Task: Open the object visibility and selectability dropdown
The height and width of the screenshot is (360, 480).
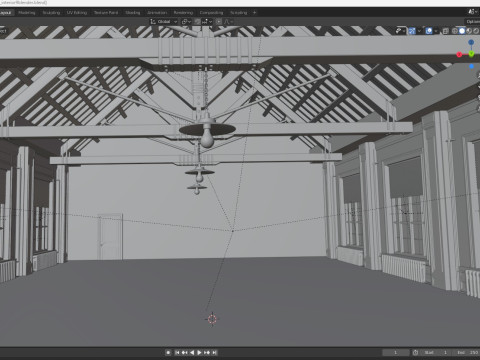Action: 400,31
